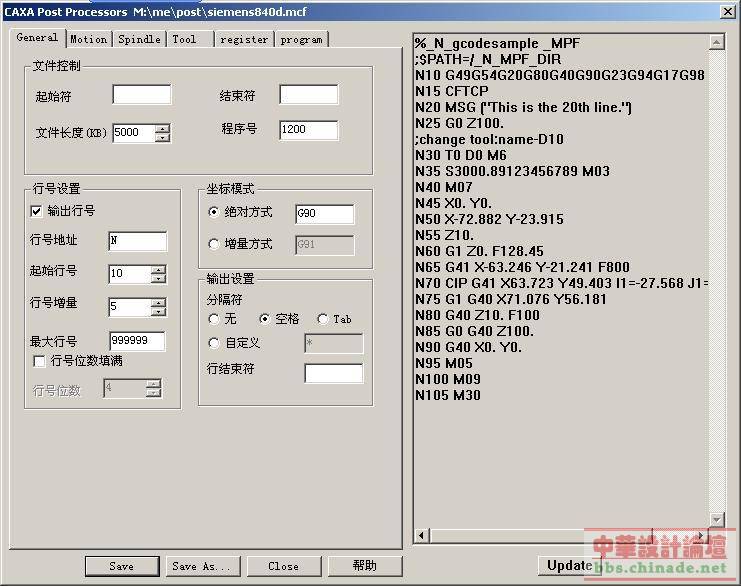Increase 行号增量 with the up arrow

(x=158, y=302)
